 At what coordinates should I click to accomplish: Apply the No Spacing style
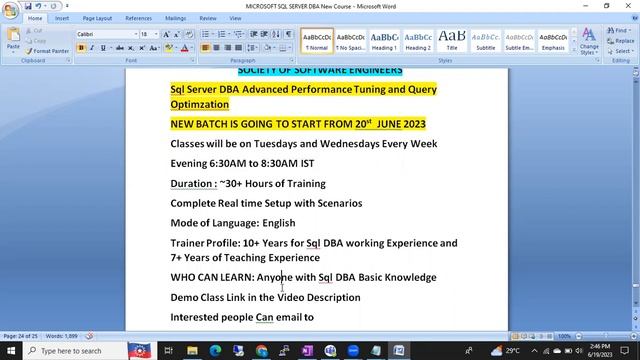coord(351,40)
